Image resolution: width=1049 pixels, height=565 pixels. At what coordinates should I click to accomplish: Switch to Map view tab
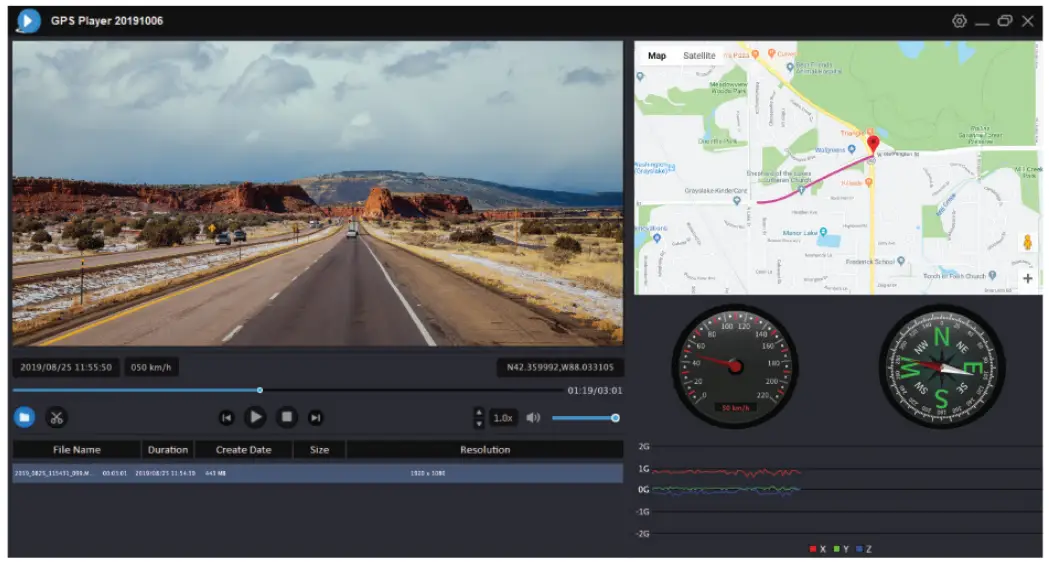click(x=657, y=55)
